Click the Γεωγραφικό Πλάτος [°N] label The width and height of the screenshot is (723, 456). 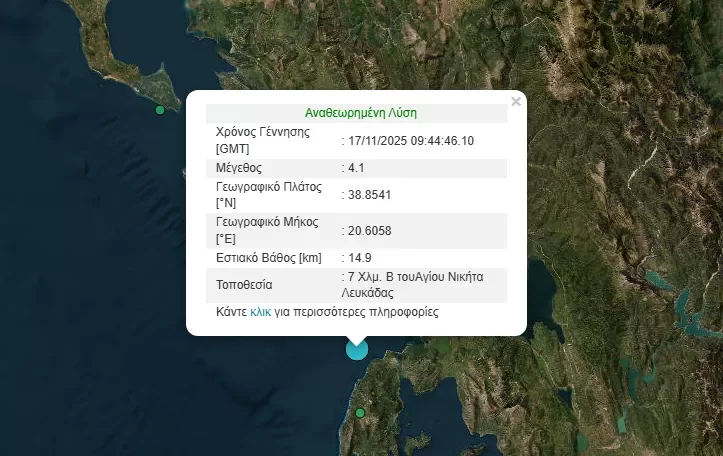click(x=269, y=195)
